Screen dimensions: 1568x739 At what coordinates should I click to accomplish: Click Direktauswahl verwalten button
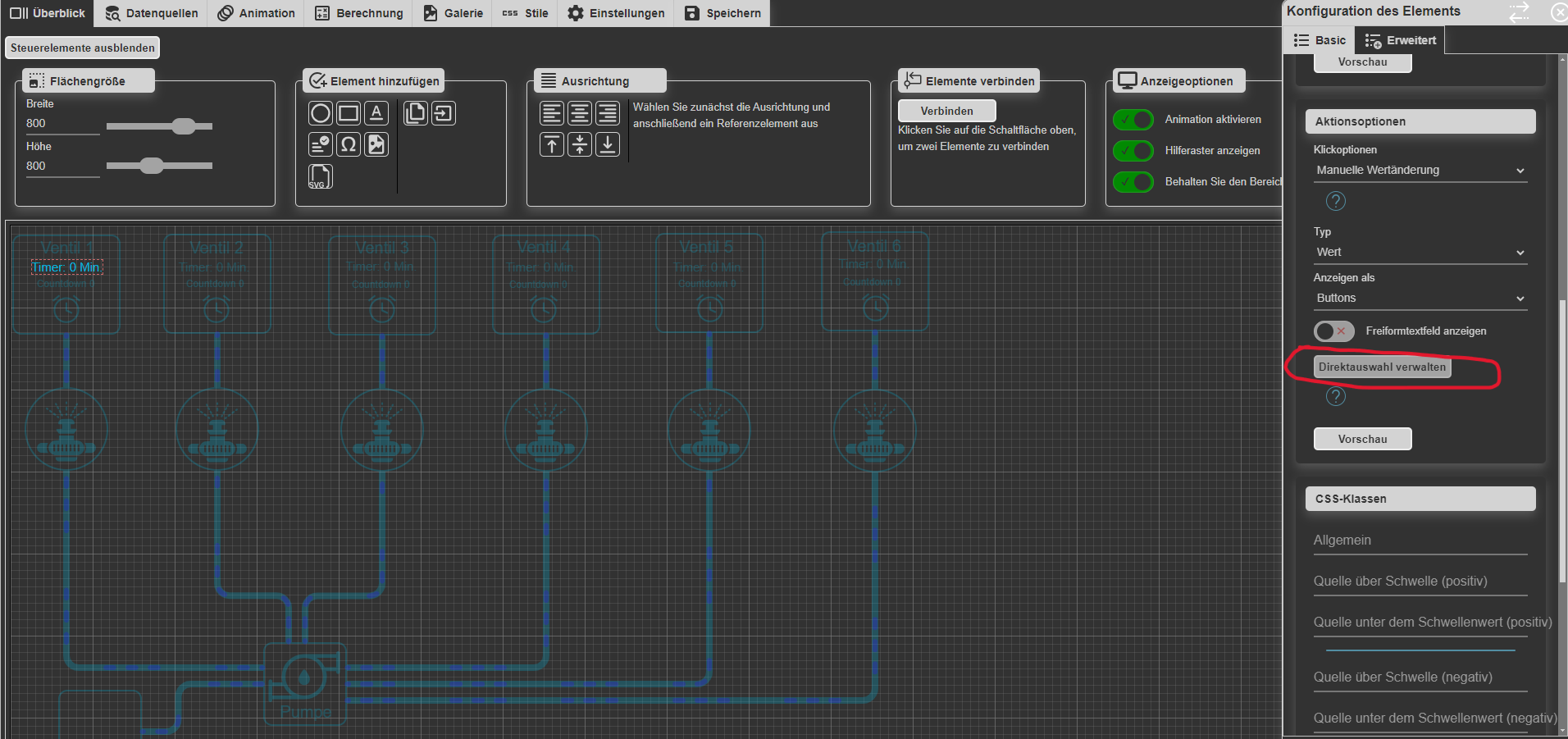[1383, 367]
